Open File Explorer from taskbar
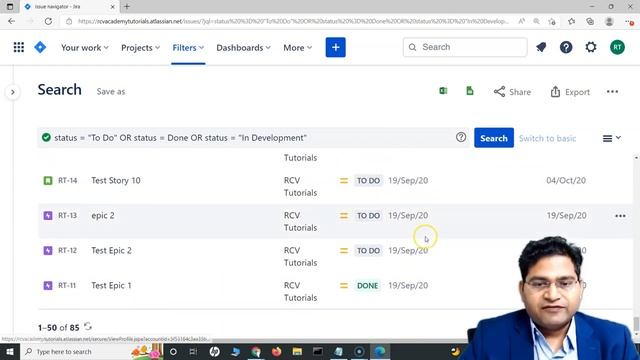This screenshot has height=360, width=640. (x=297, y=351)
